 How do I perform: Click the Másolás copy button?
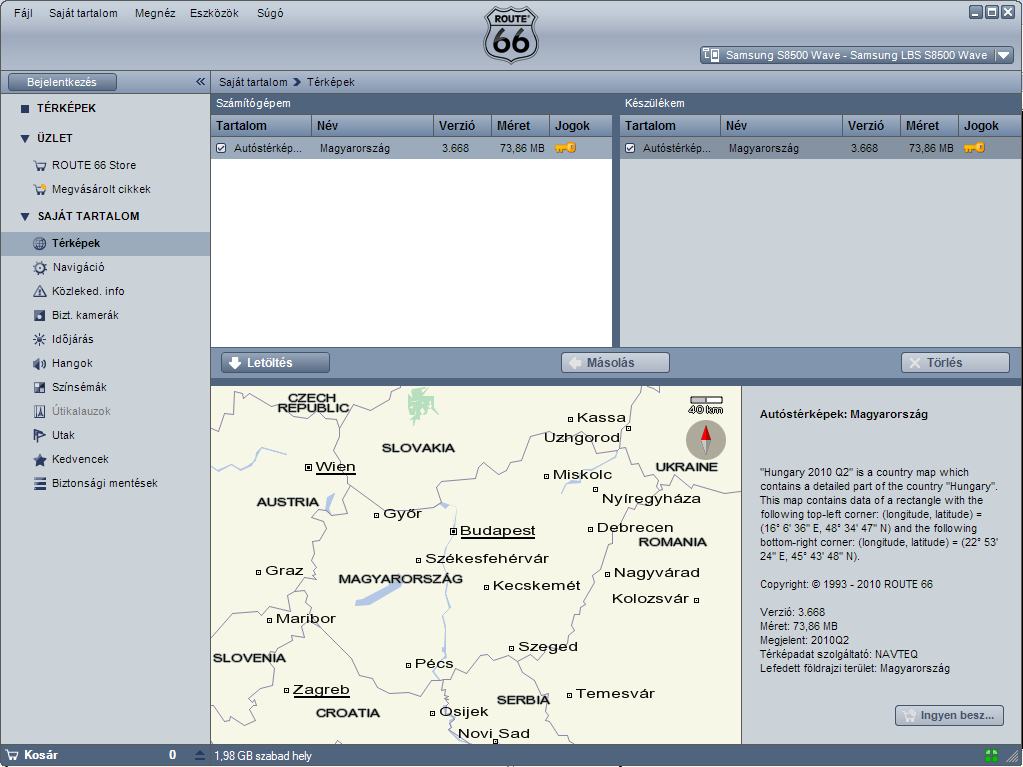(x=615, y=363)
